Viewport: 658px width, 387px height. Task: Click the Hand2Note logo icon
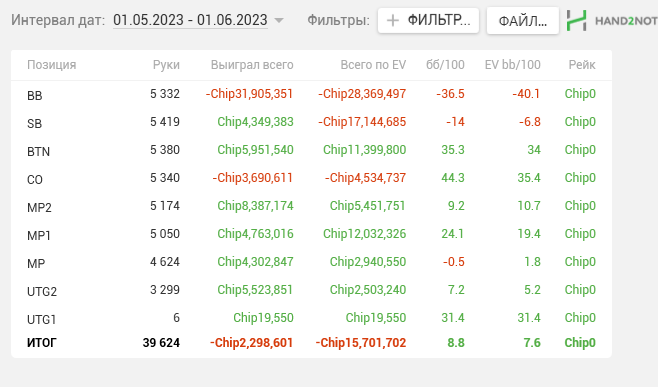576,21
